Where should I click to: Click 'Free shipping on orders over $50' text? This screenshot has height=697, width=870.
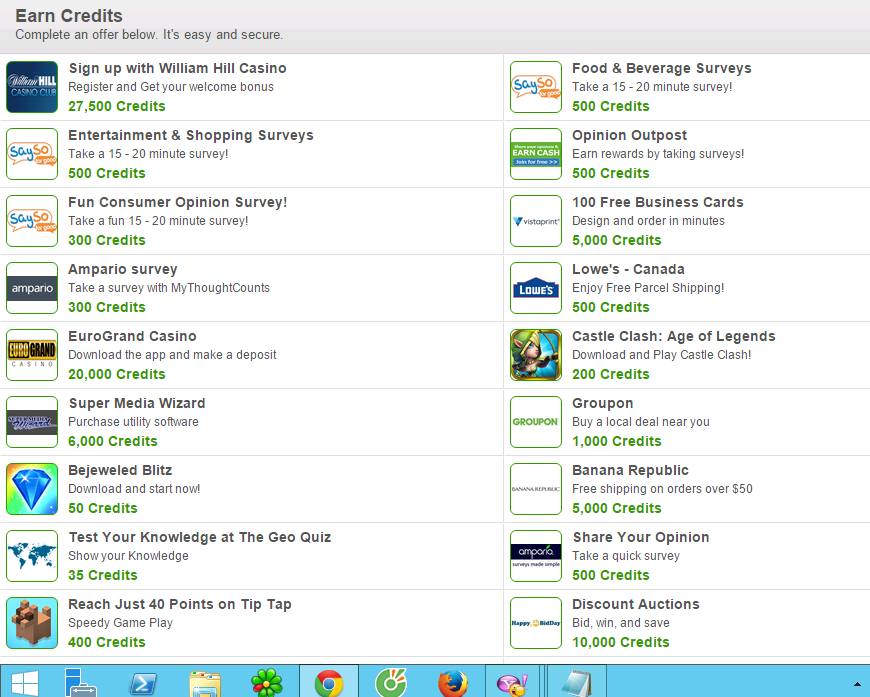point(662,489)
